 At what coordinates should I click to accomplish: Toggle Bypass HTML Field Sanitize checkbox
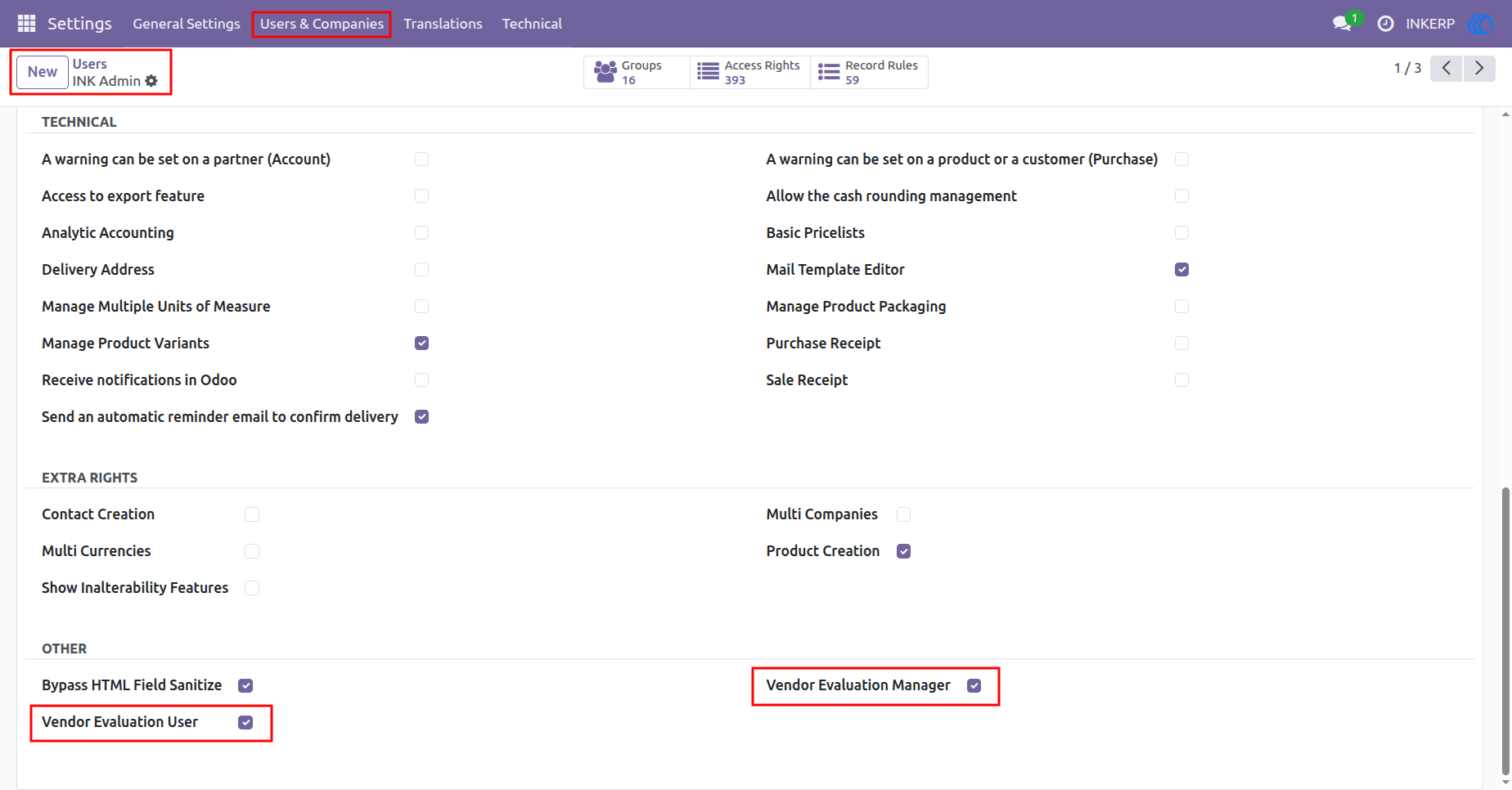pos(245,685)
